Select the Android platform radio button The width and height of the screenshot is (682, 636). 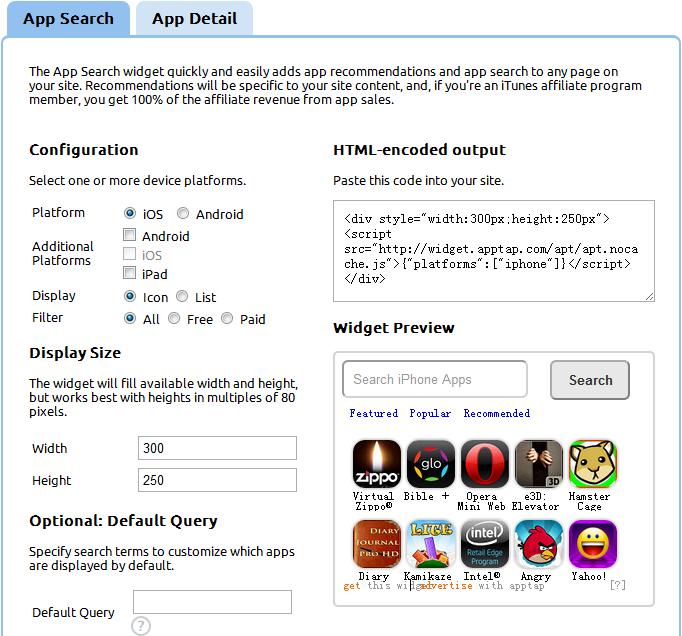point(183,213)
